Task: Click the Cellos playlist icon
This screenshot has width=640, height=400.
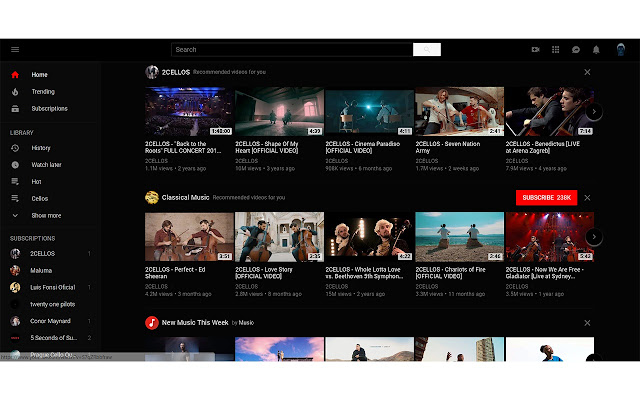Action: coord(15,198)
